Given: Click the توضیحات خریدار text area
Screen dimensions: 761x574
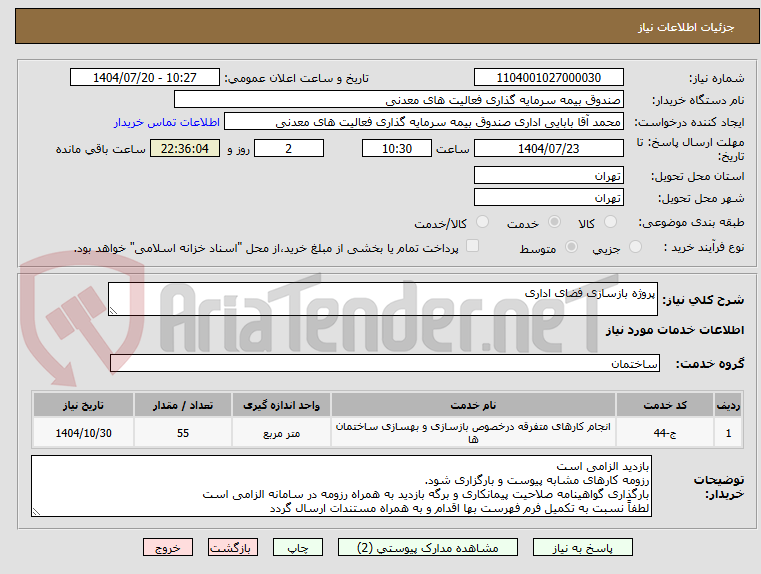Looking at the screenshot, I should click(341, 486).
